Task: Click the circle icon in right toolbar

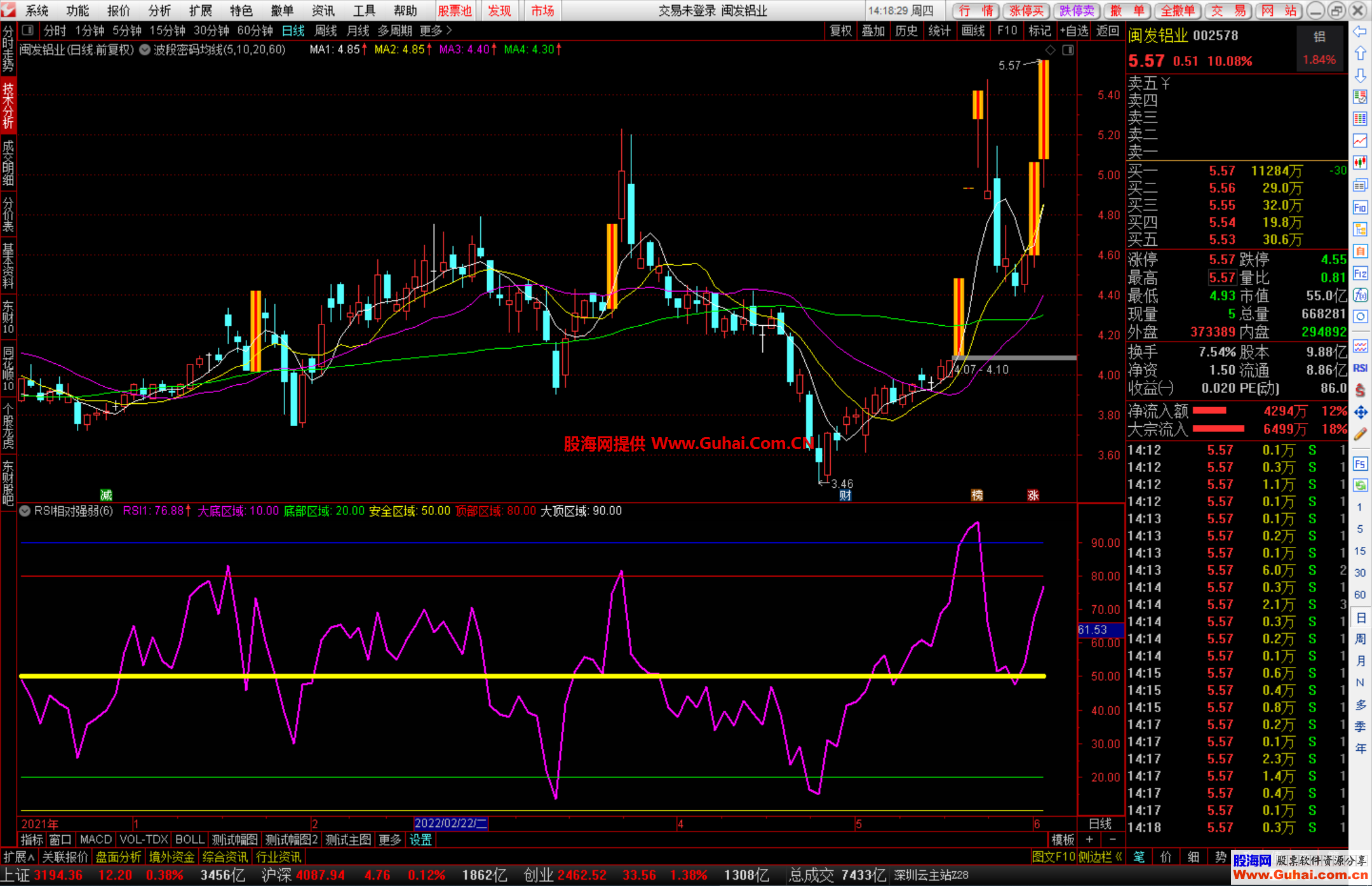Action: (1360, 317)
